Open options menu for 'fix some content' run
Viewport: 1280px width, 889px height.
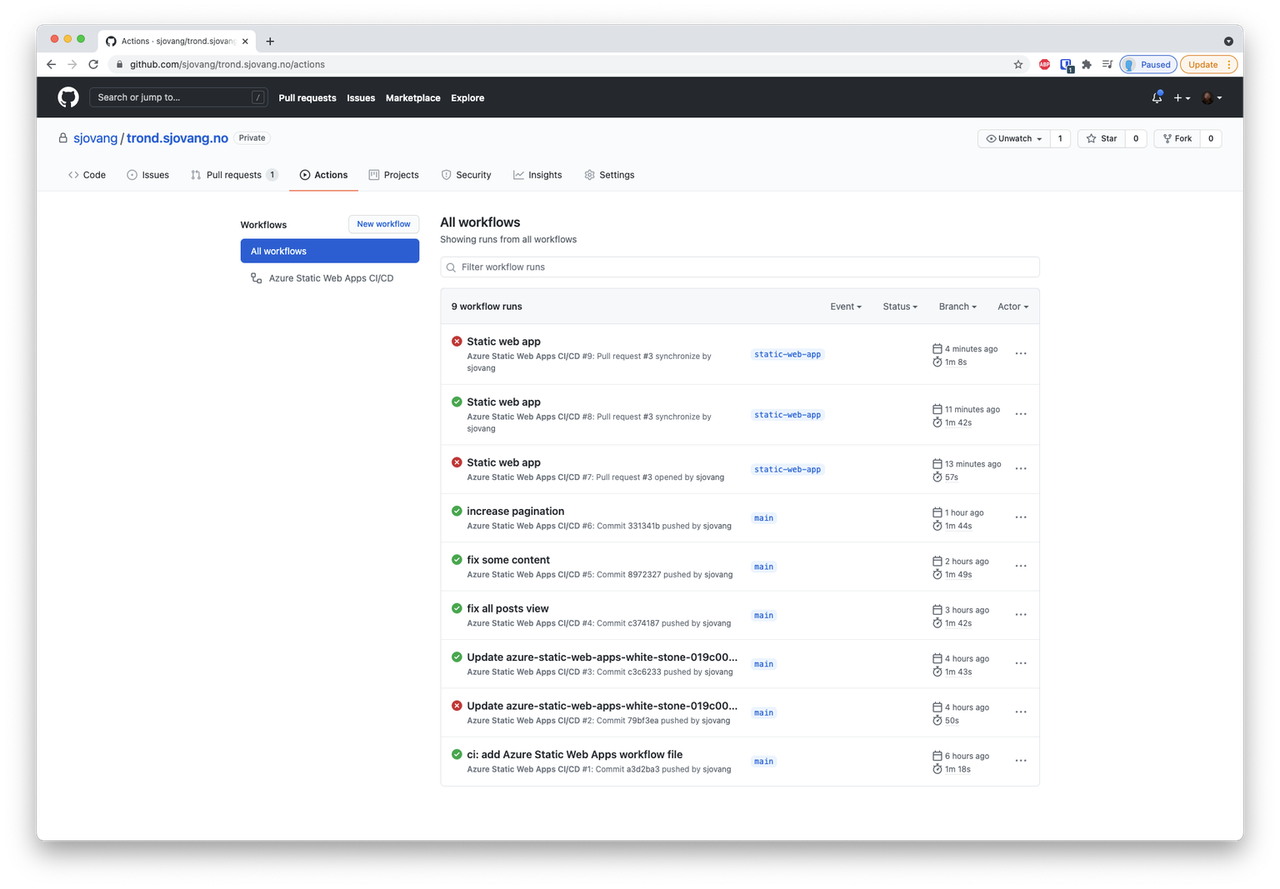1020,565
